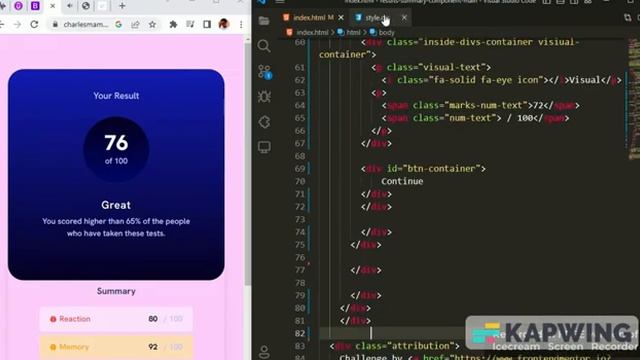640x360 pixels.
Task: Switch to the index.html editor tab
Action: click(313, 18)
